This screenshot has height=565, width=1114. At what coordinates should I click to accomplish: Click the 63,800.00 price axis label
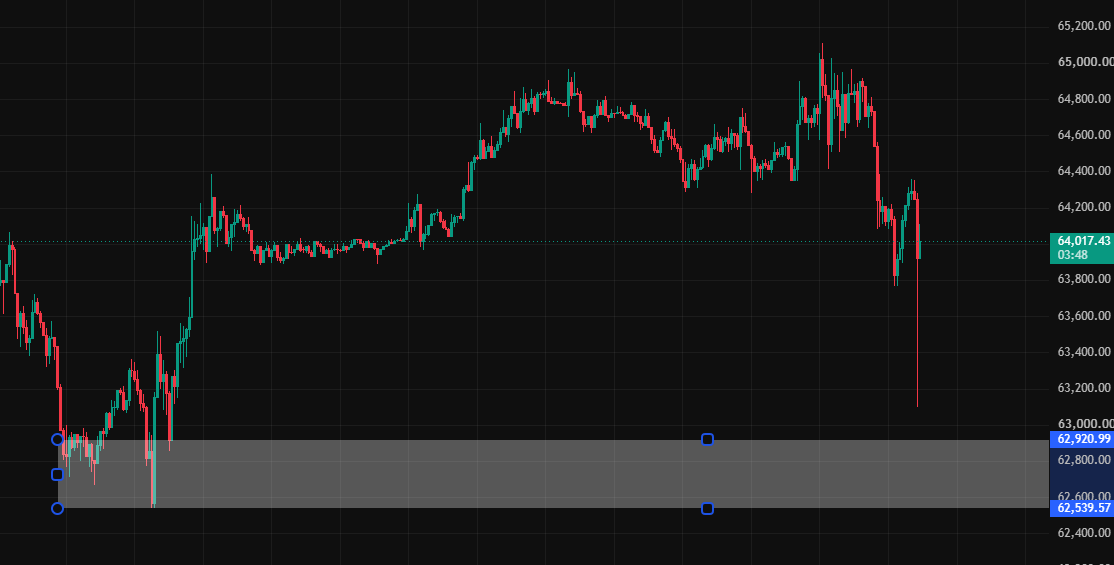coord(1083,279)
